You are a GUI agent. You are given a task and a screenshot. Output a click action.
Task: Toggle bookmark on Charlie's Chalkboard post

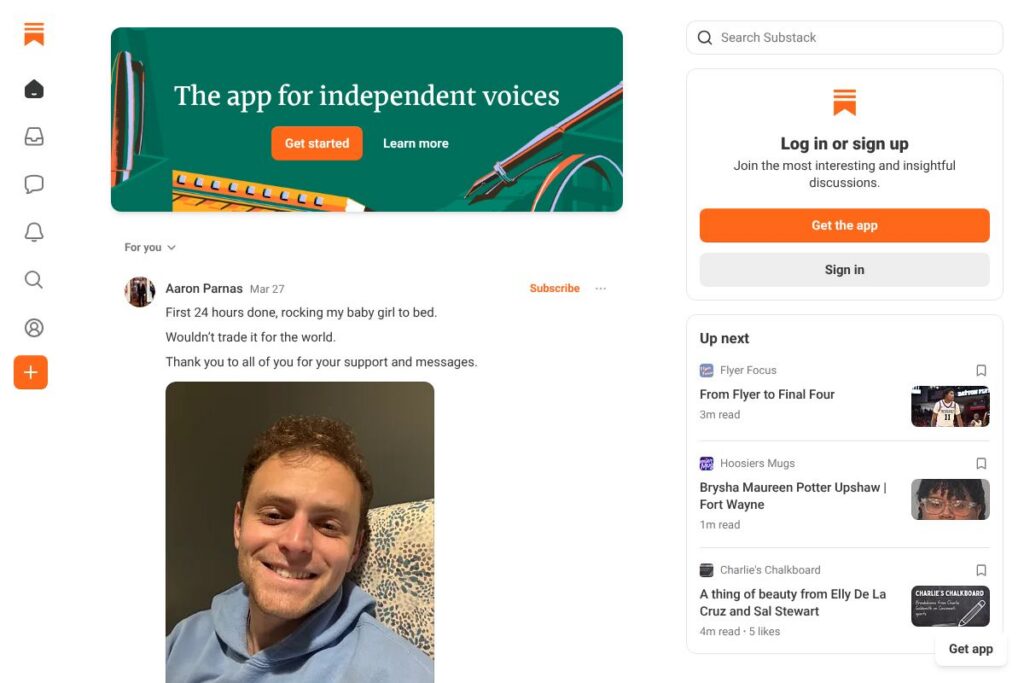[x=981, y=570]
